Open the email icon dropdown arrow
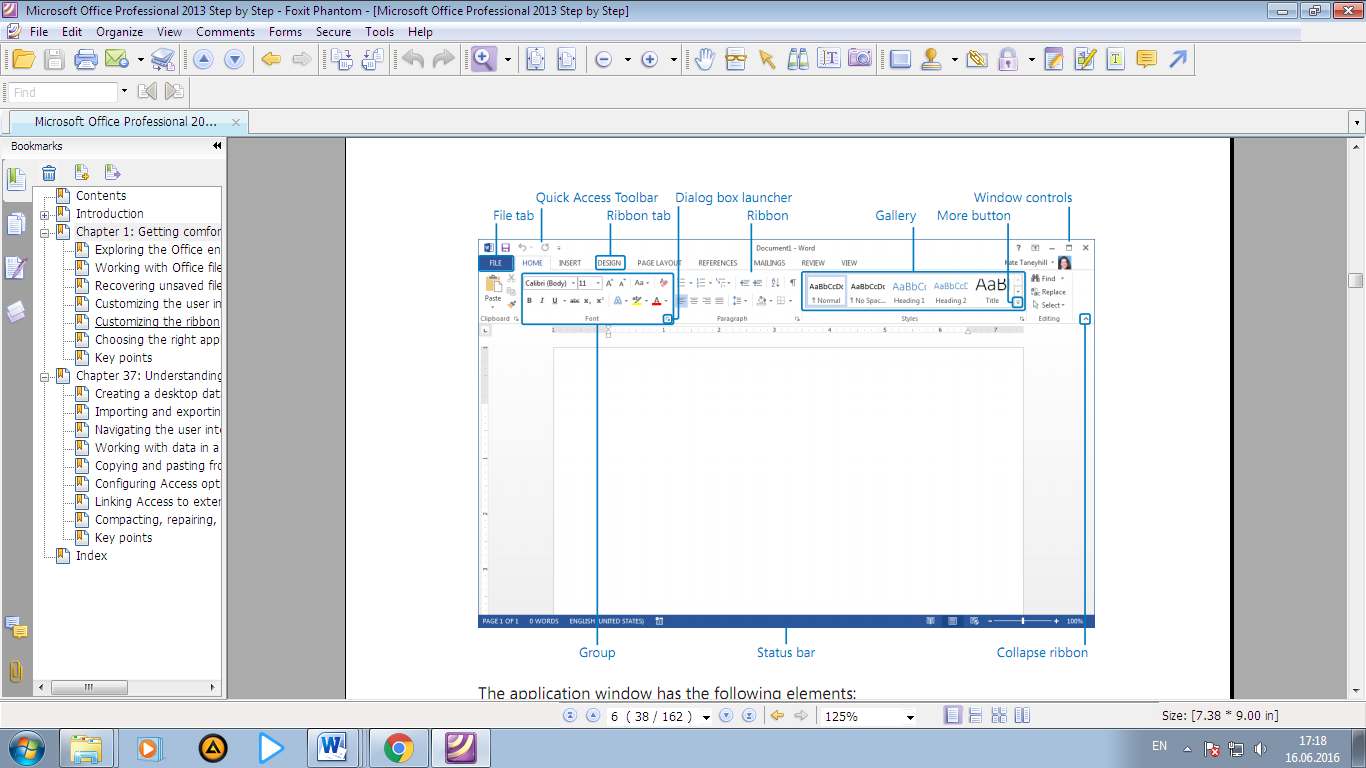1366x768 pixels. tap(141, 60)
